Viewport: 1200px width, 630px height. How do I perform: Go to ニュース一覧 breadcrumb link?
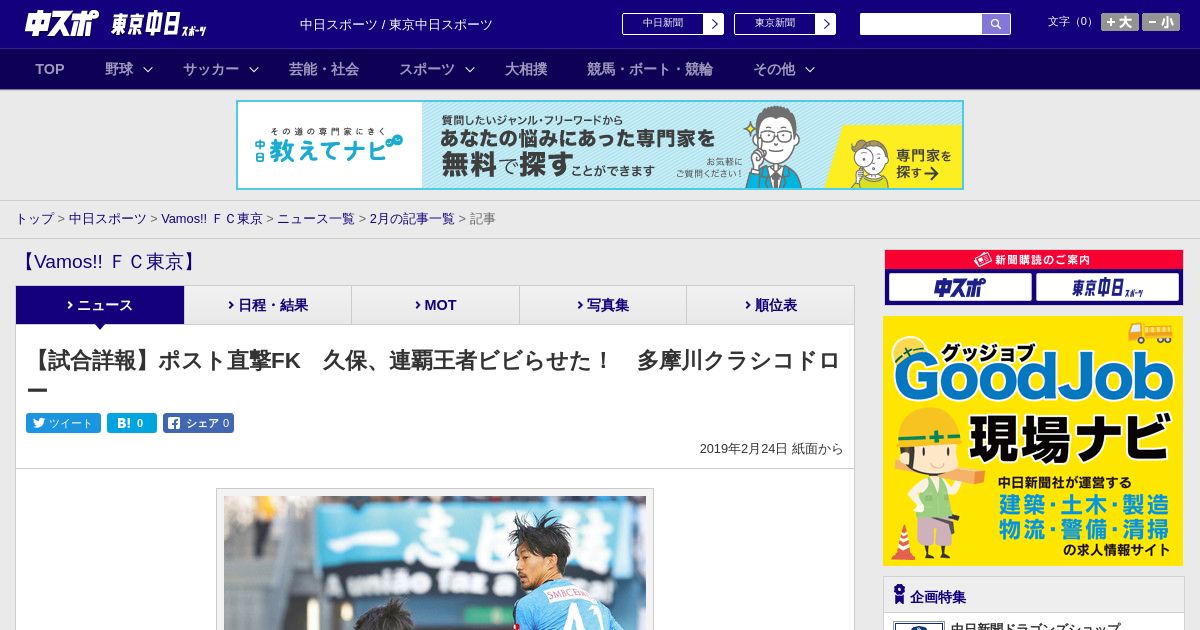pyautogui.click(x=316, y=219)
